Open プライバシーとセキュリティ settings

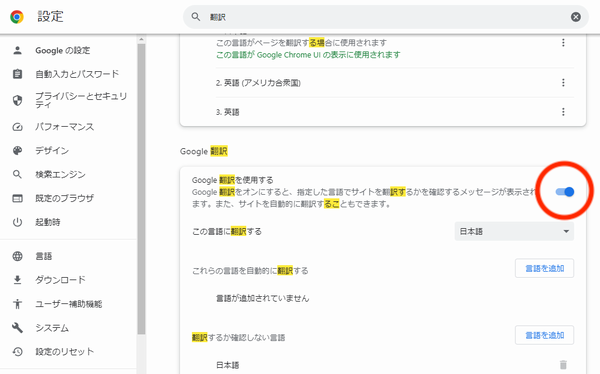[81, 100]
